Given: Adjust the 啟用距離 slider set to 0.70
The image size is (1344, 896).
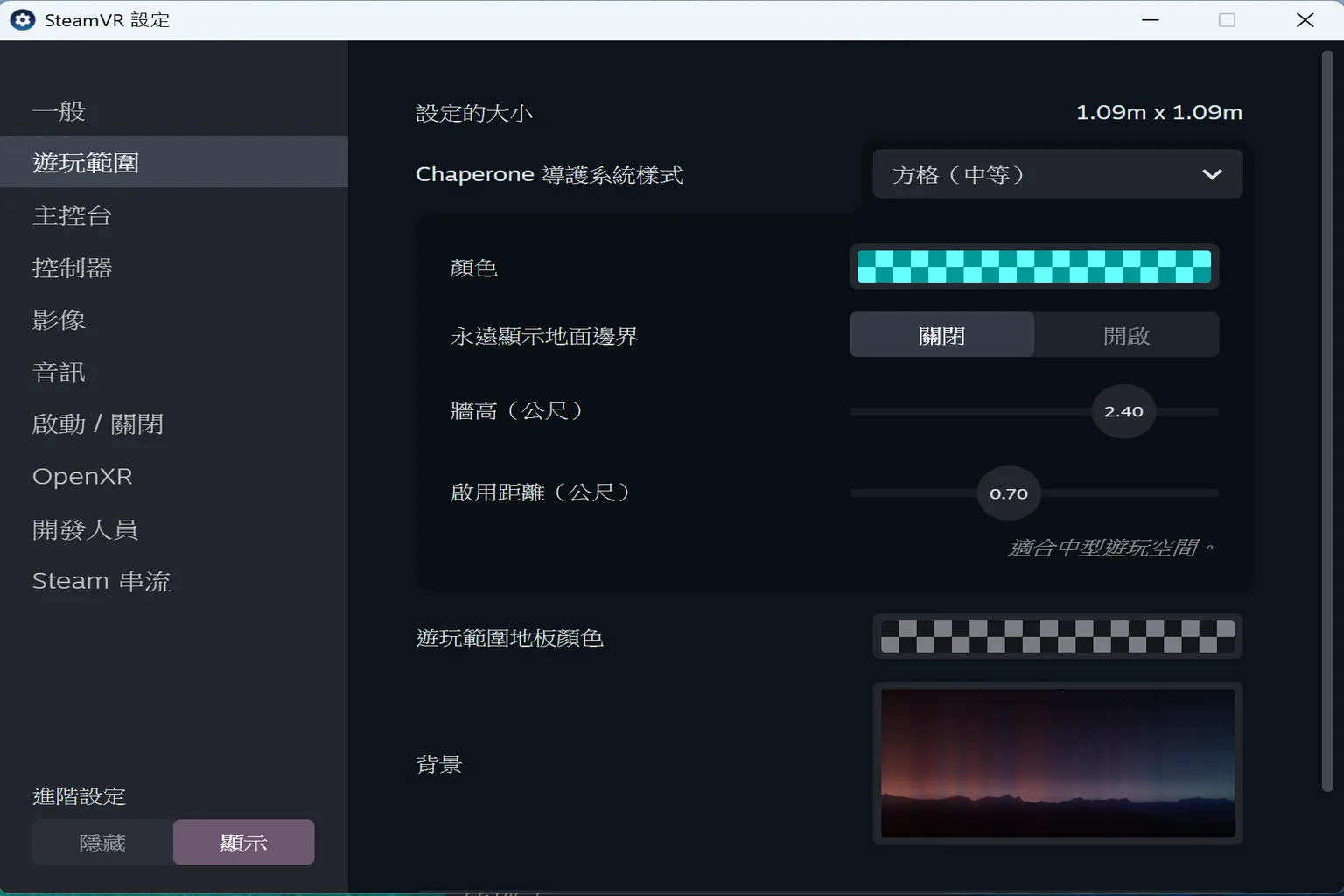Looking at the screenshot, I should tap(1008, 493).
